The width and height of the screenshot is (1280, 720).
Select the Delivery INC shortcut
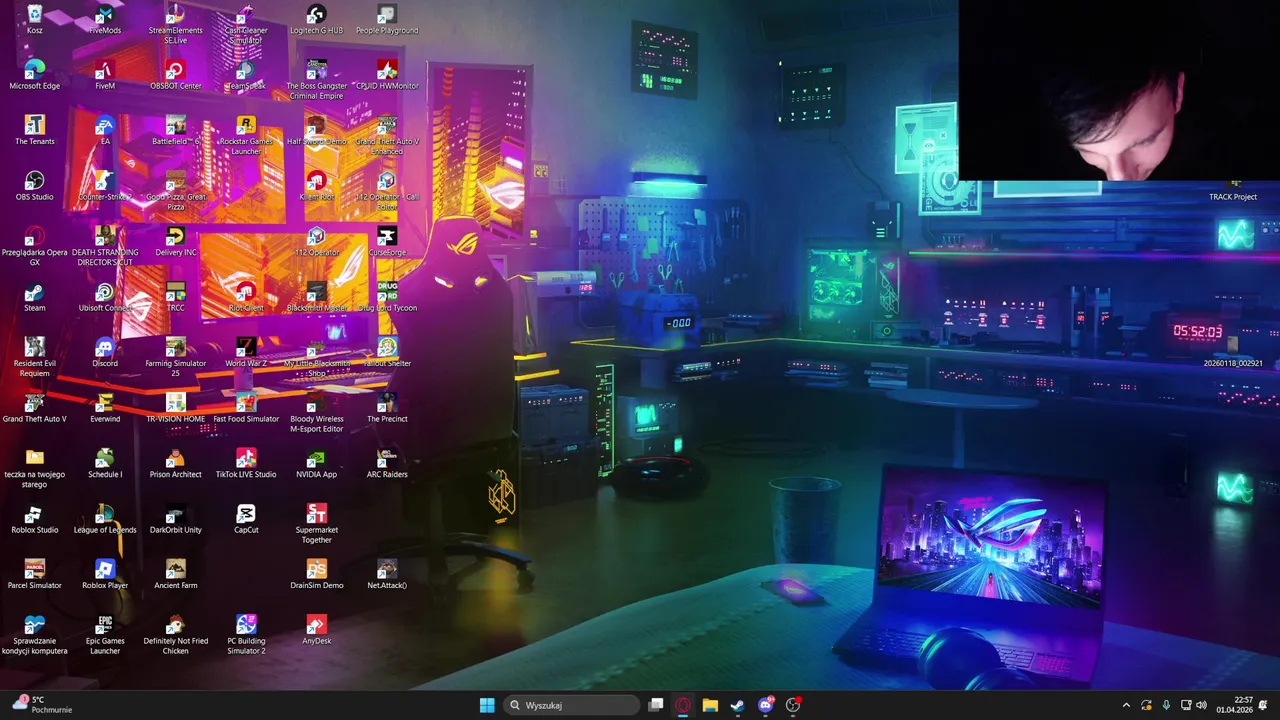175,241
